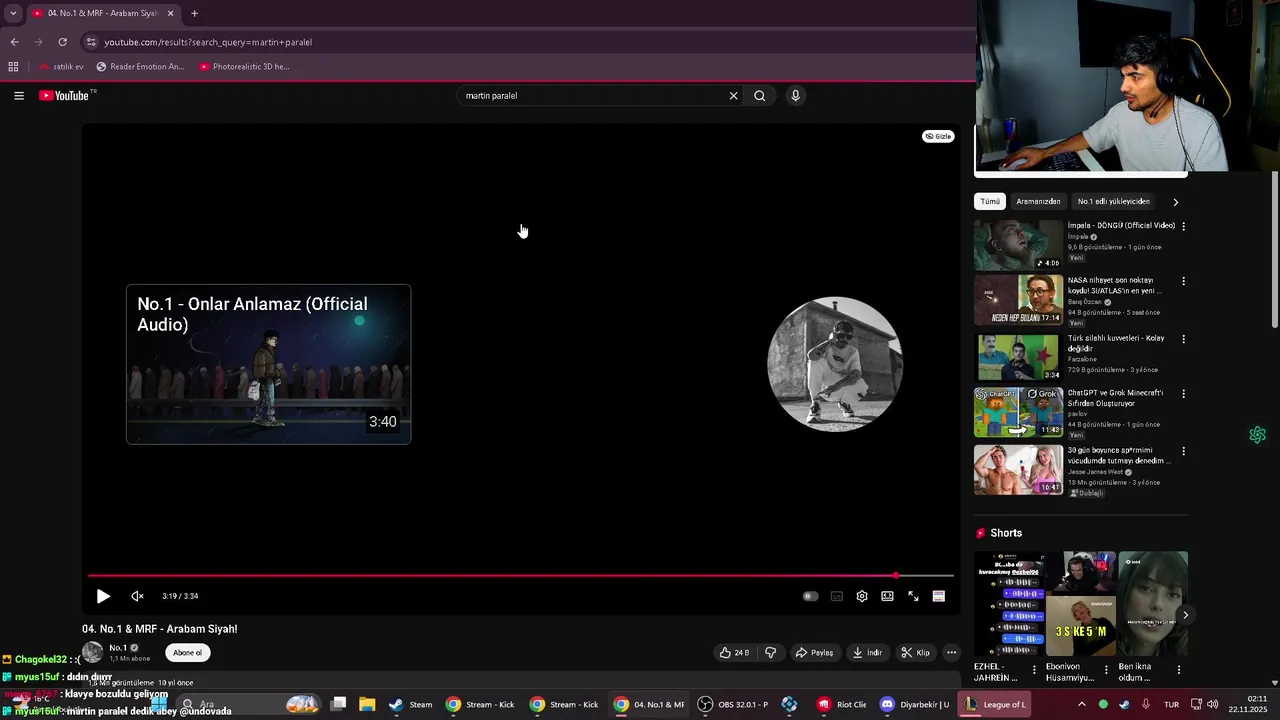Switch to OBS 32.0.1 taskbar item

733,704
